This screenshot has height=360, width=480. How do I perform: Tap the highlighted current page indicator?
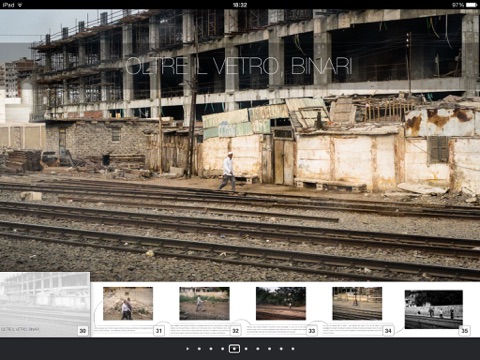234,349
